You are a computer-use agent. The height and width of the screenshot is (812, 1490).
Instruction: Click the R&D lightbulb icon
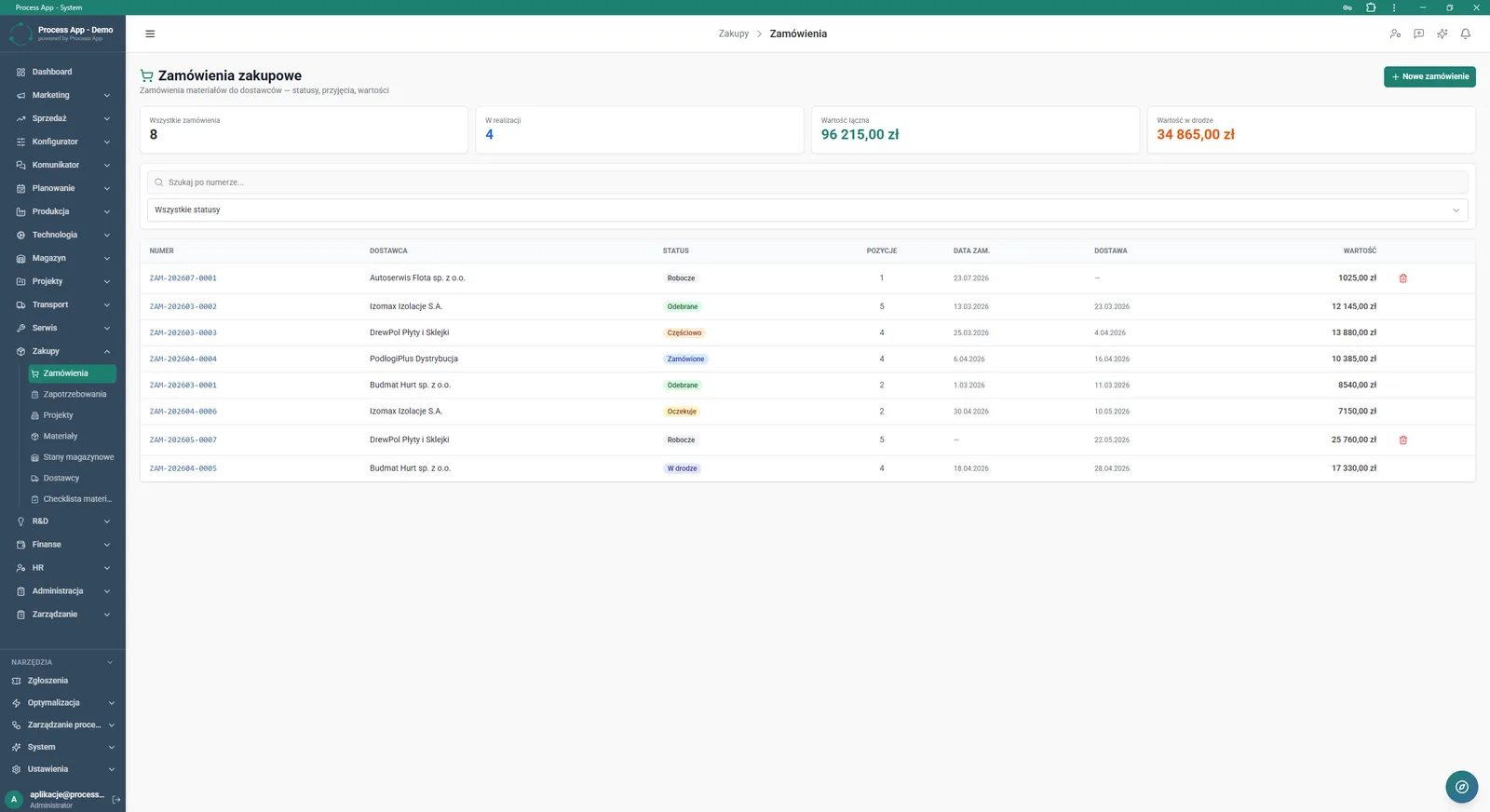[20, 521]
